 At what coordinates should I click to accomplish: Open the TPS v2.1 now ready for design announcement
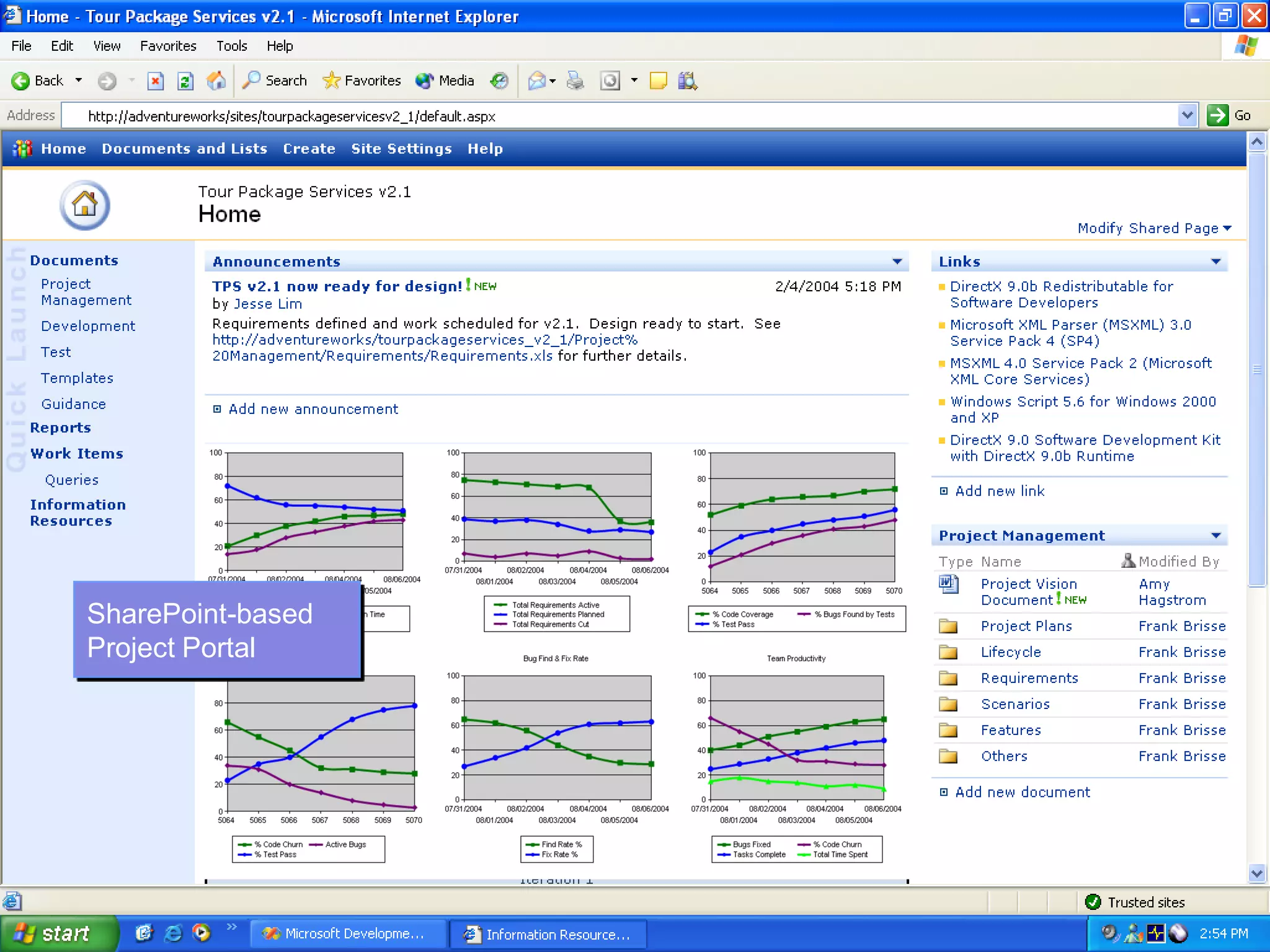(337, 286)
